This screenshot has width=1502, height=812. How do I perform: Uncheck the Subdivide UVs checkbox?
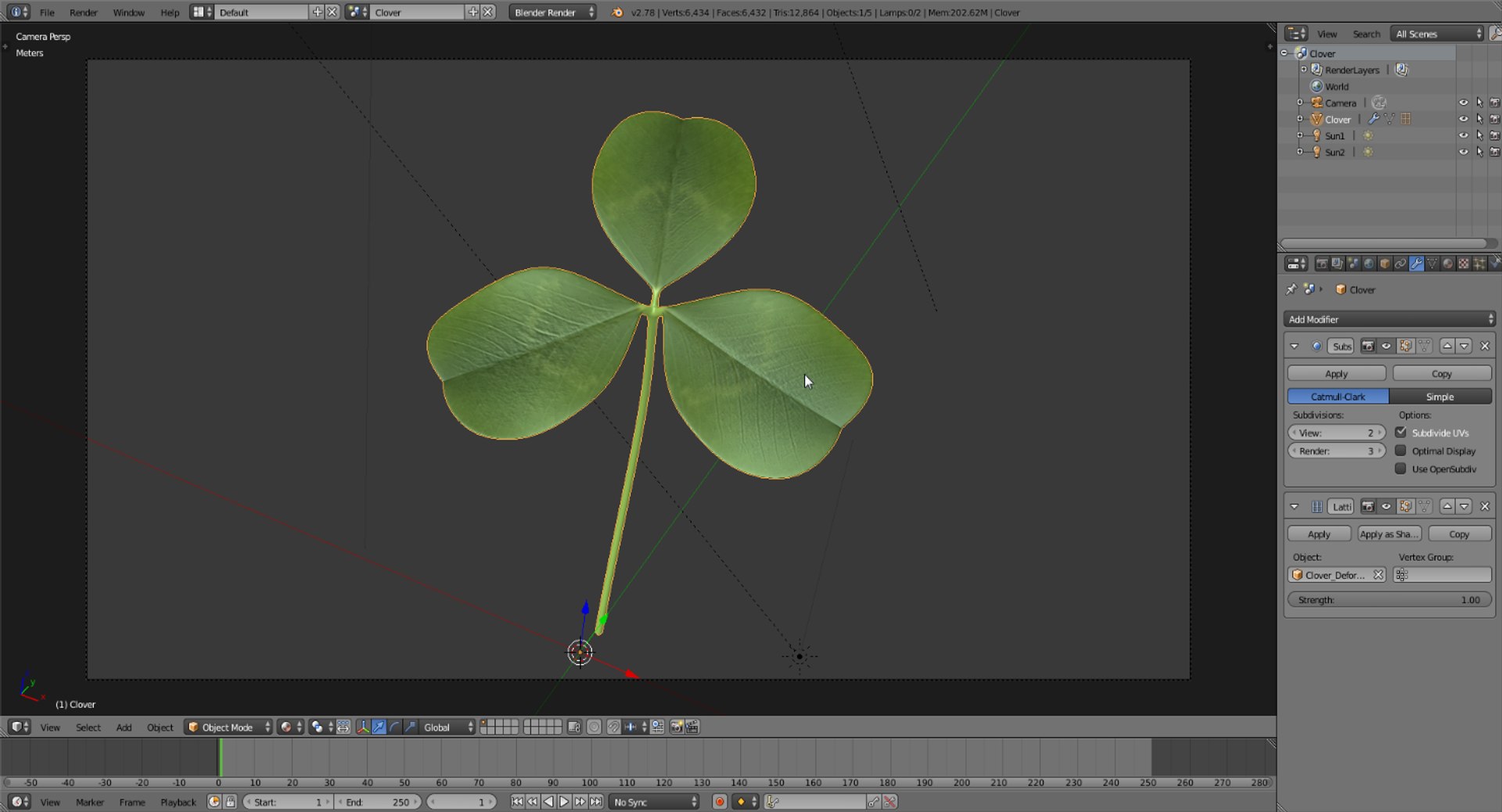1400,433
